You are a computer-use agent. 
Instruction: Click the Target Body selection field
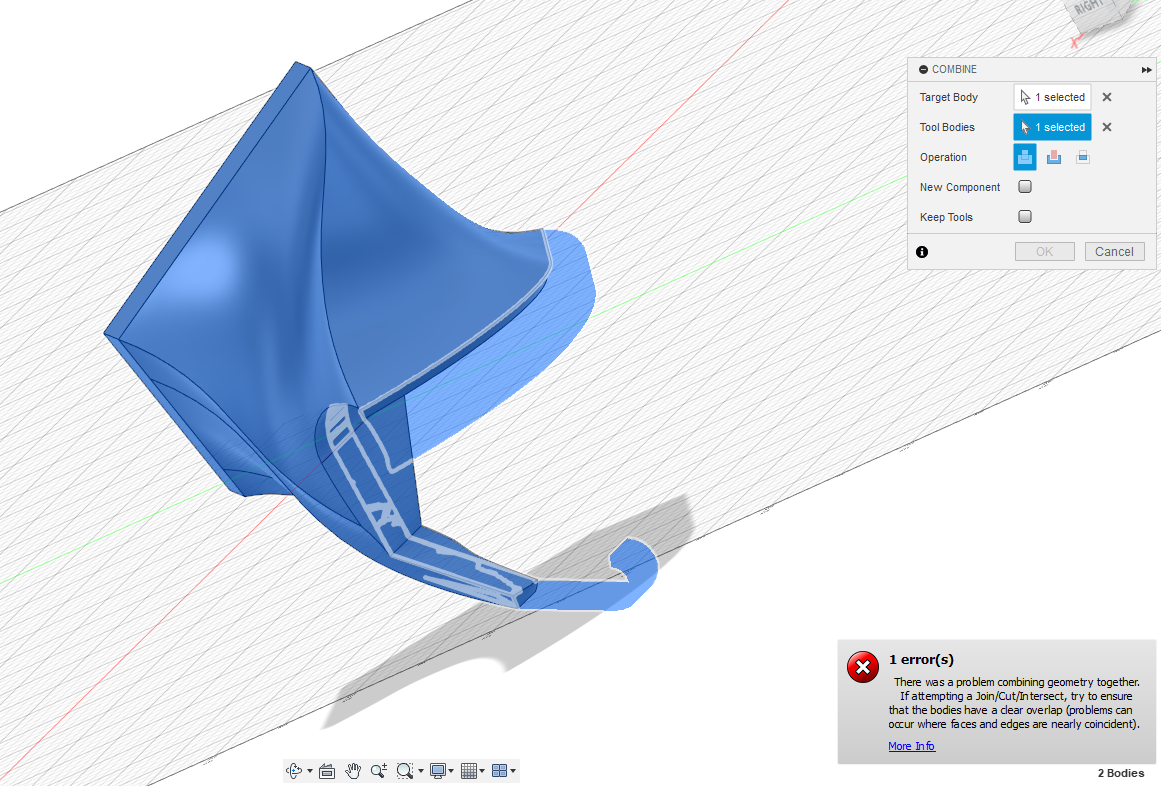click(1052, 97)
